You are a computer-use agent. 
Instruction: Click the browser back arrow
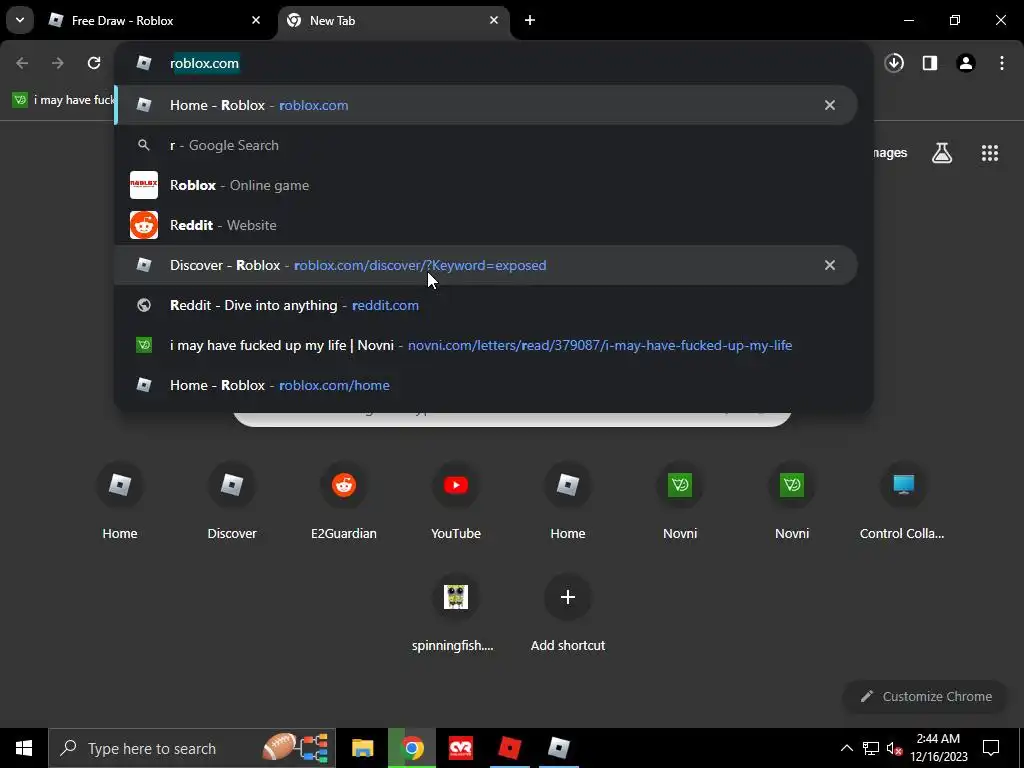(22, 63)
